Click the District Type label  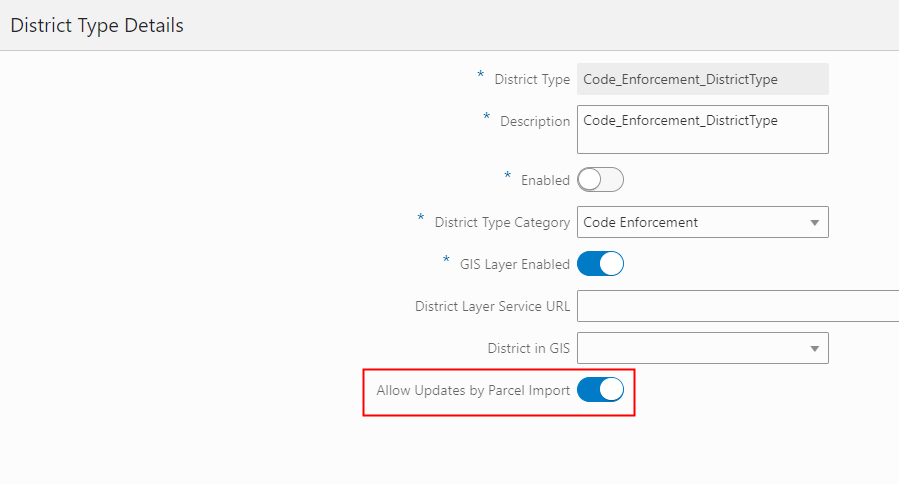(x=532, y=80)
